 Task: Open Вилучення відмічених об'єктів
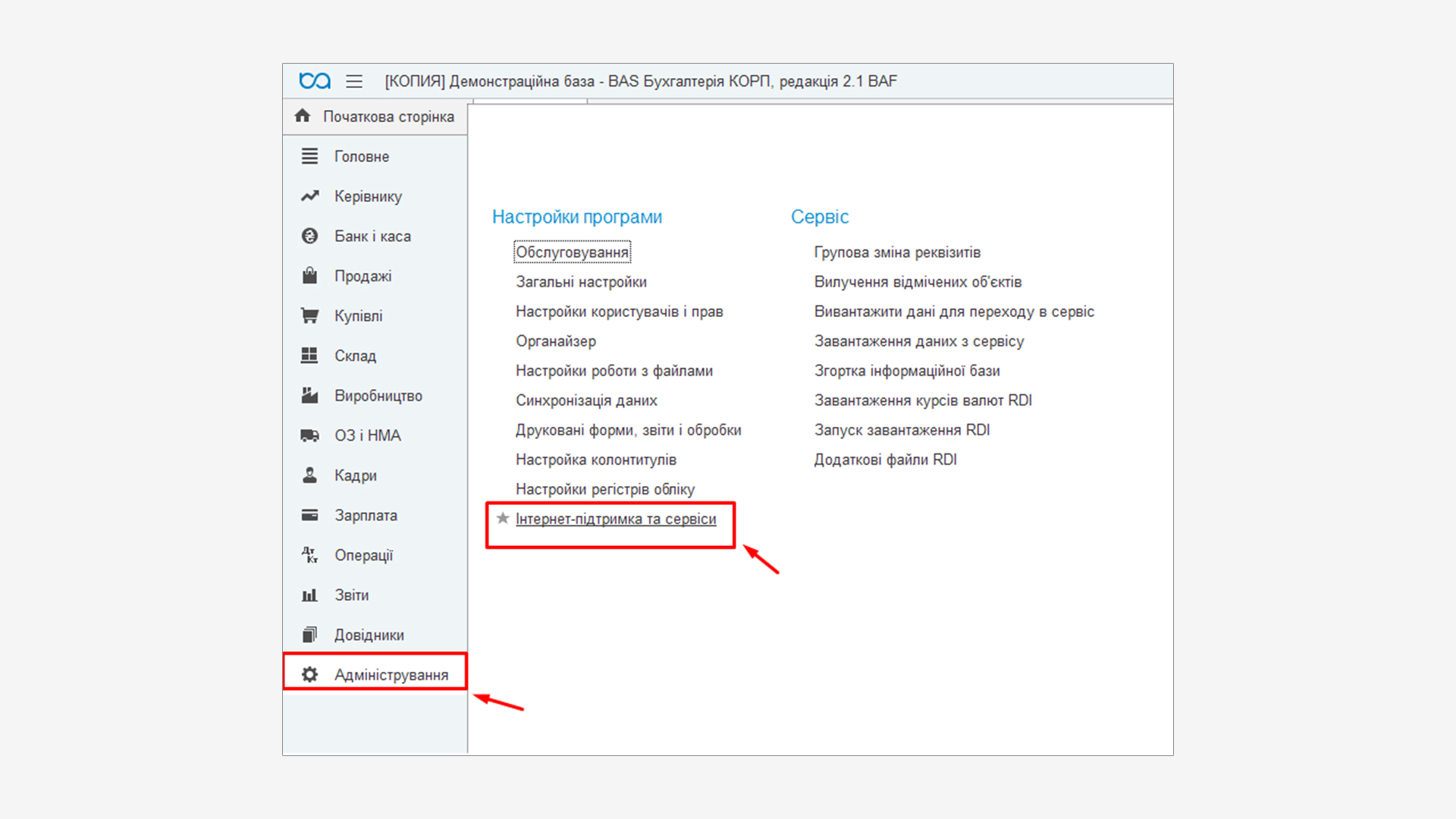(x=918, y=281)
